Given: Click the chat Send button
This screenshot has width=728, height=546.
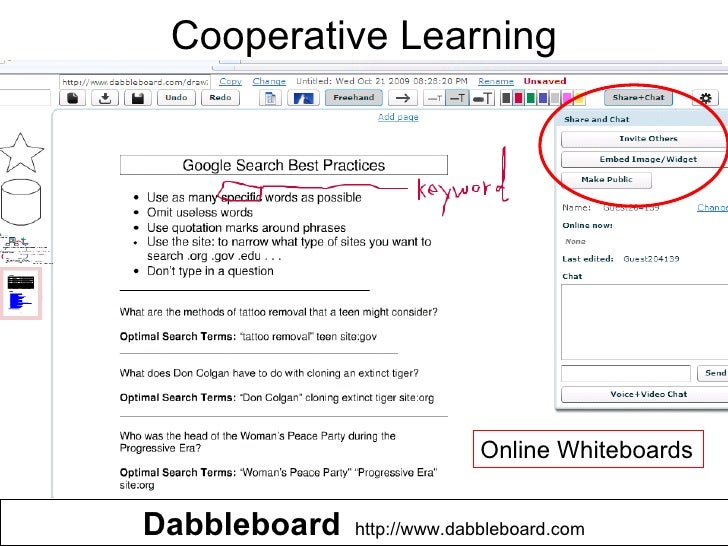Looking at the screenshot, I should (713, 373).
